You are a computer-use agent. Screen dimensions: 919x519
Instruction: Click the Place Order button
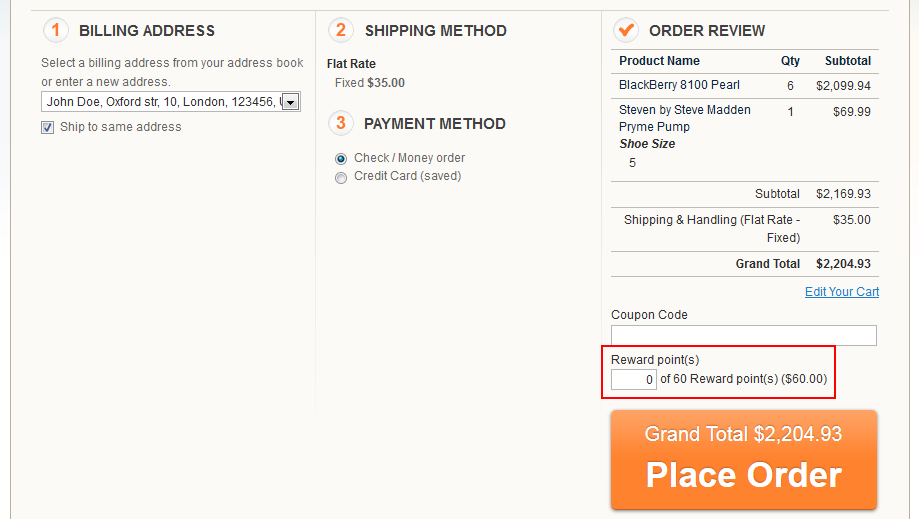pos(744,460)
